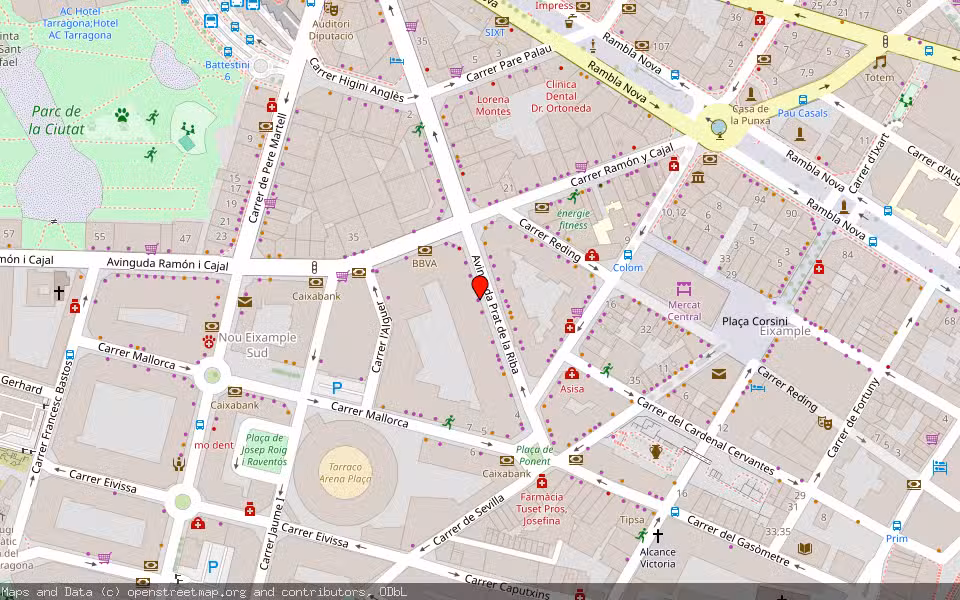Viewport: 960px width, 600px height.
Task: Select the bookshop icon near Carrer del Gasòmetre
Action: point(804,547)
